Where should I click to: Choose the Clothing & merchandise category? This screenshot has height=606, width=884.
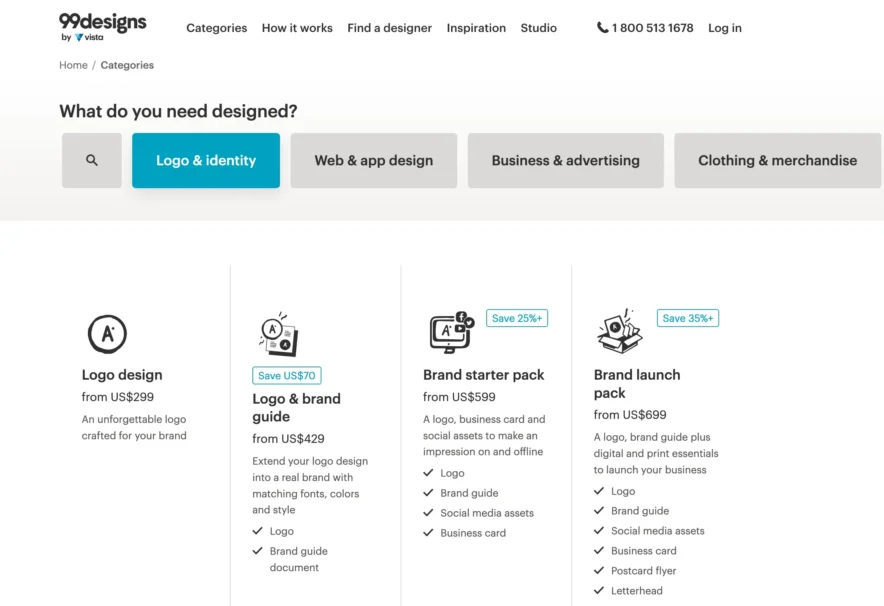(777, 160)
